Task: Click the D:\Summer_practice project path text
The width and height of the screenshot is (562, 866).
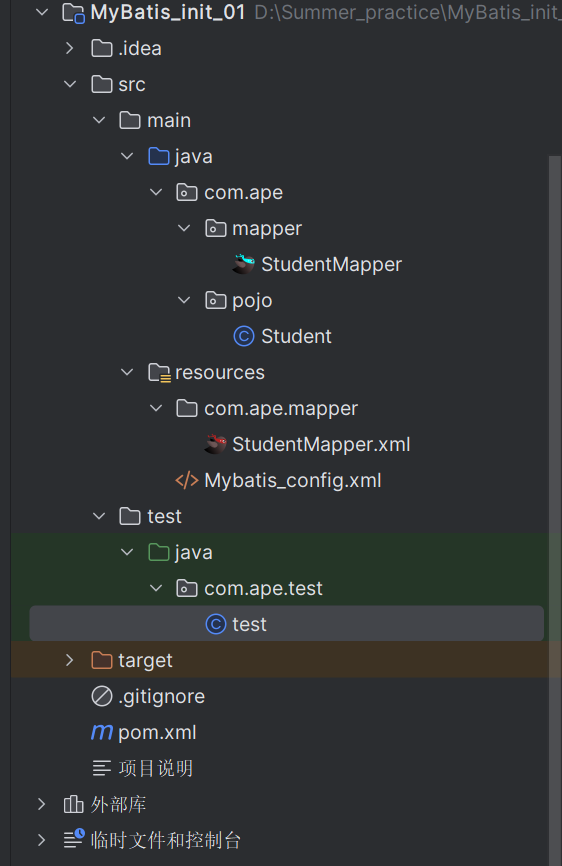Action: click(x=408, y=12)
